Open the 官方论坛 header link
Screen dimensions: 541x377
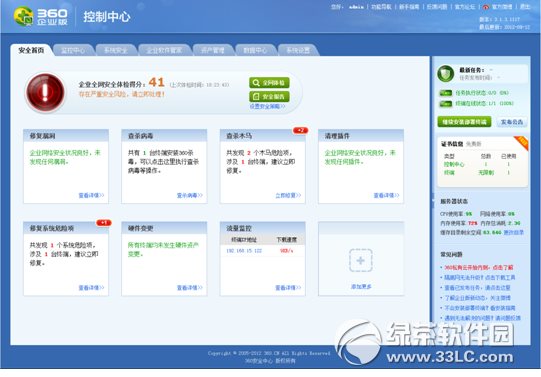(x=465, y=7)
